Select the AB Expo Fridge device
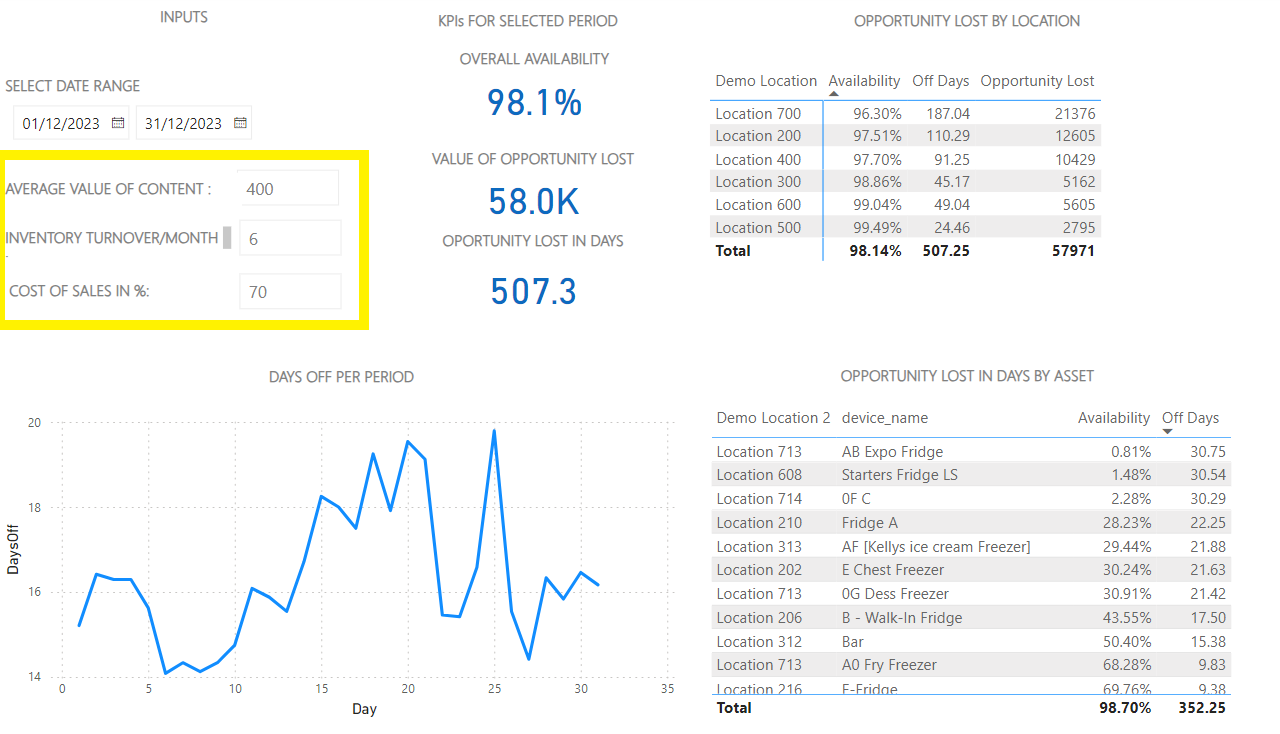Image resolution: width=1280 pixels, height=734 pixels. pyautogui.click(x=892, y=452)
